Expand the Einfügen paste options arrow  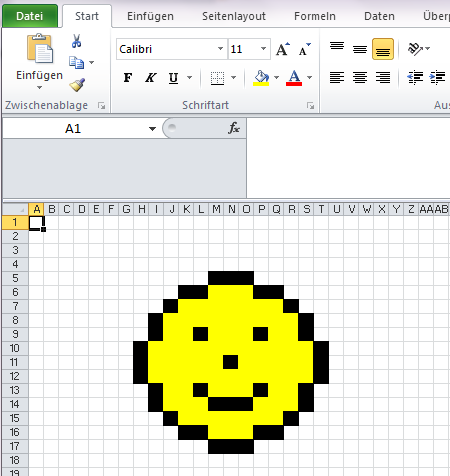[39, 88]
